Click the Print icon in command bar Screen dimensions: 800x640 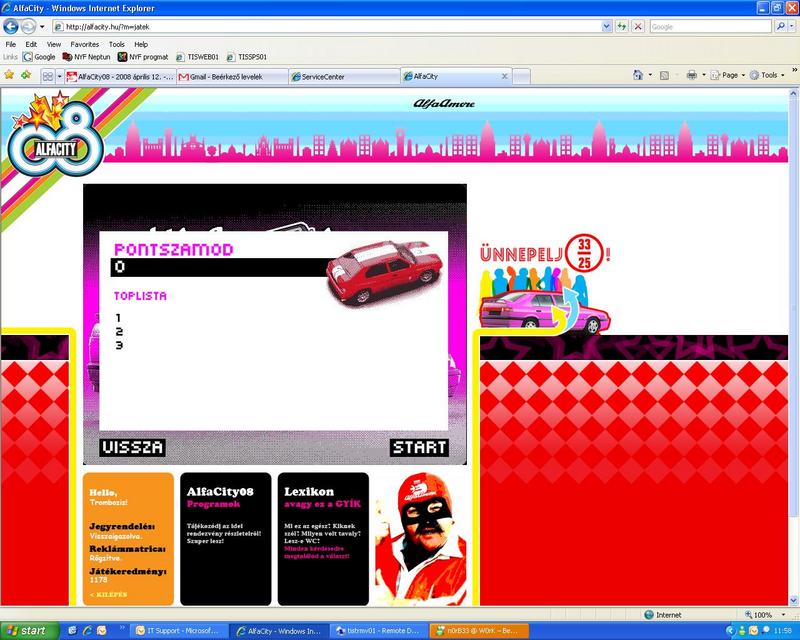(691, 76)
